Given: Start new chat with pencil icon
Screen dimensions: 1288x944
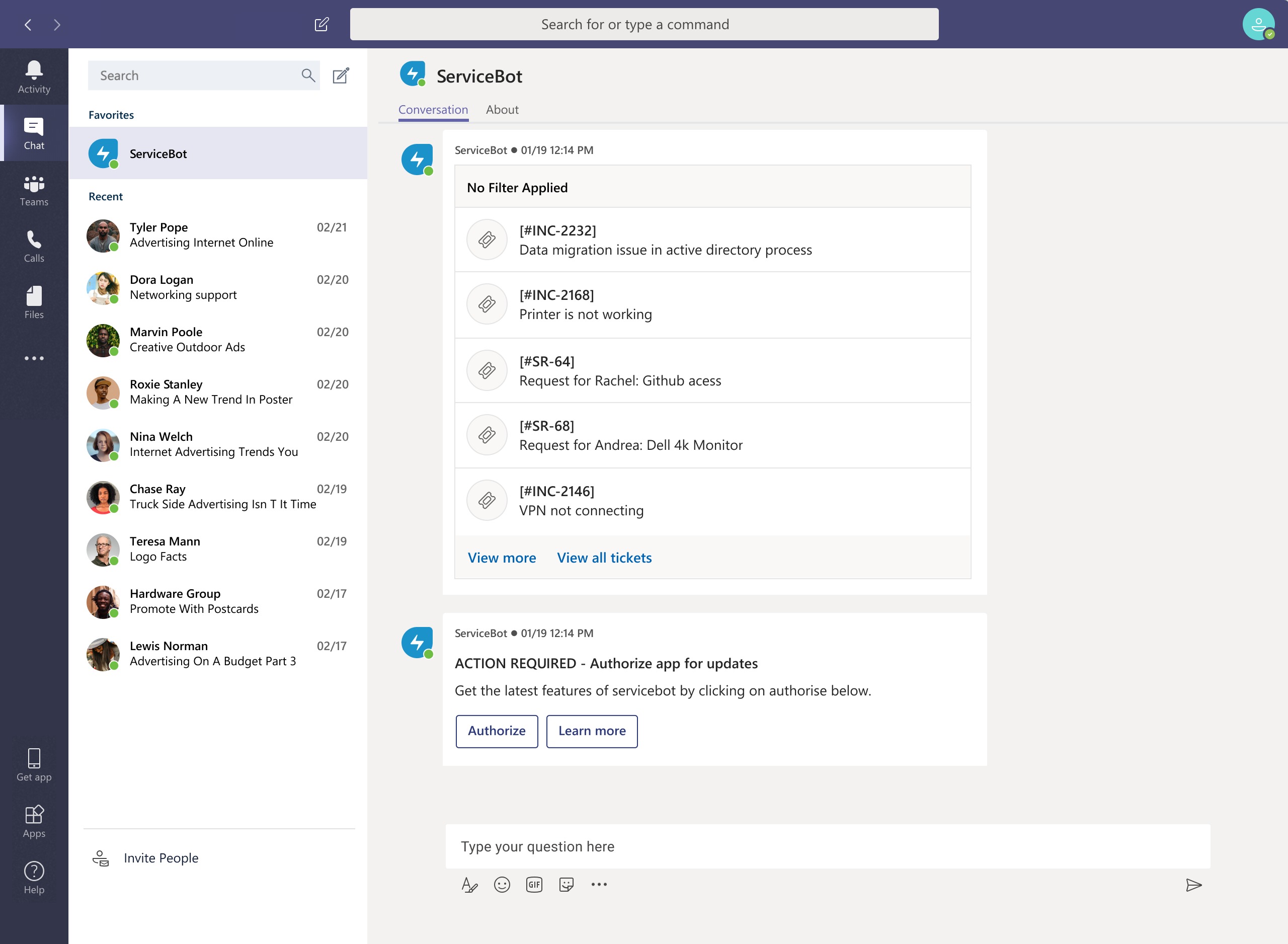Looking at the screenshot, I should pos(341,75).
